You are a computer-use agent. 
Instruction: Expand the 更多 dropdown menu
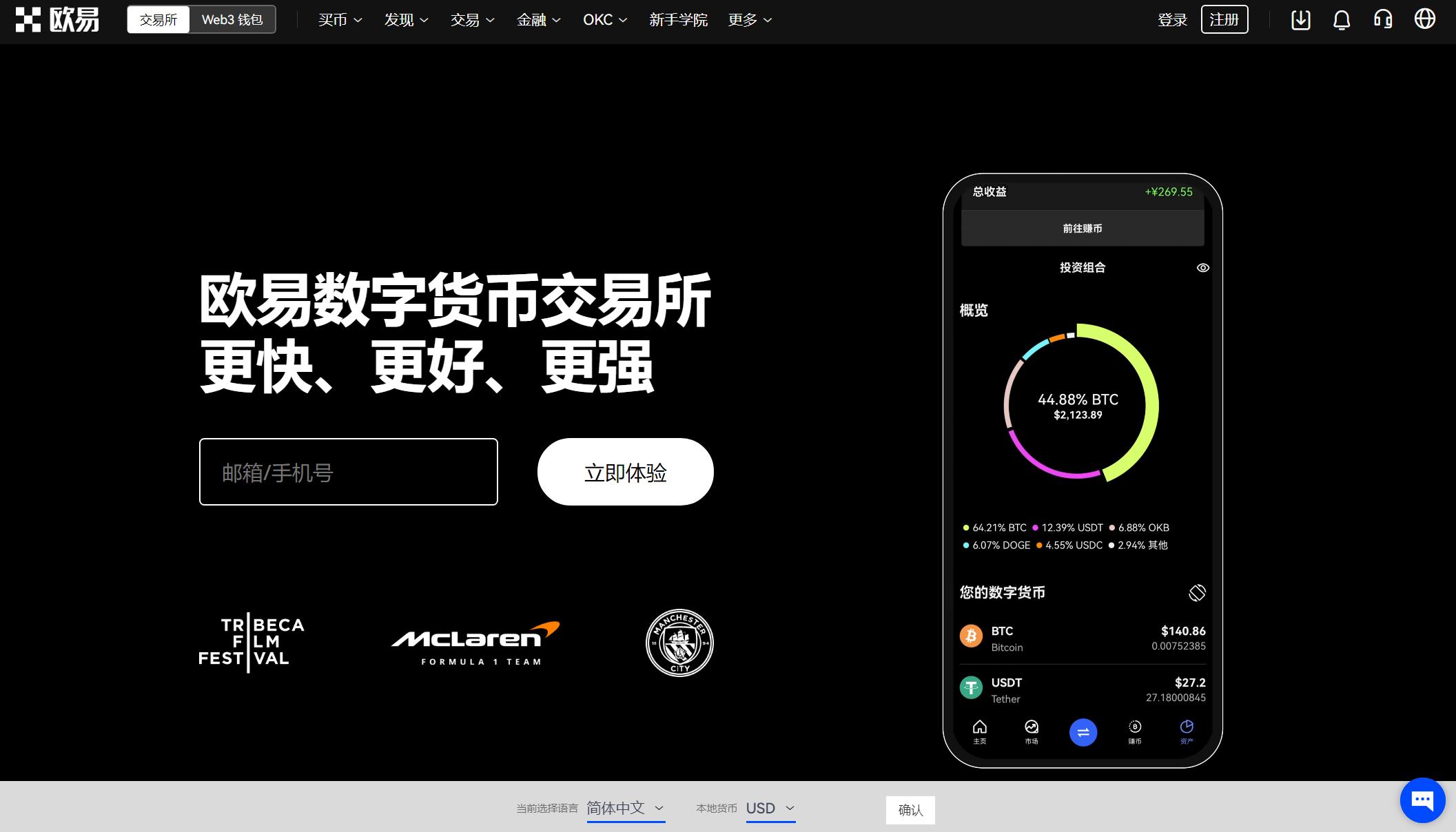pos(750,20)
